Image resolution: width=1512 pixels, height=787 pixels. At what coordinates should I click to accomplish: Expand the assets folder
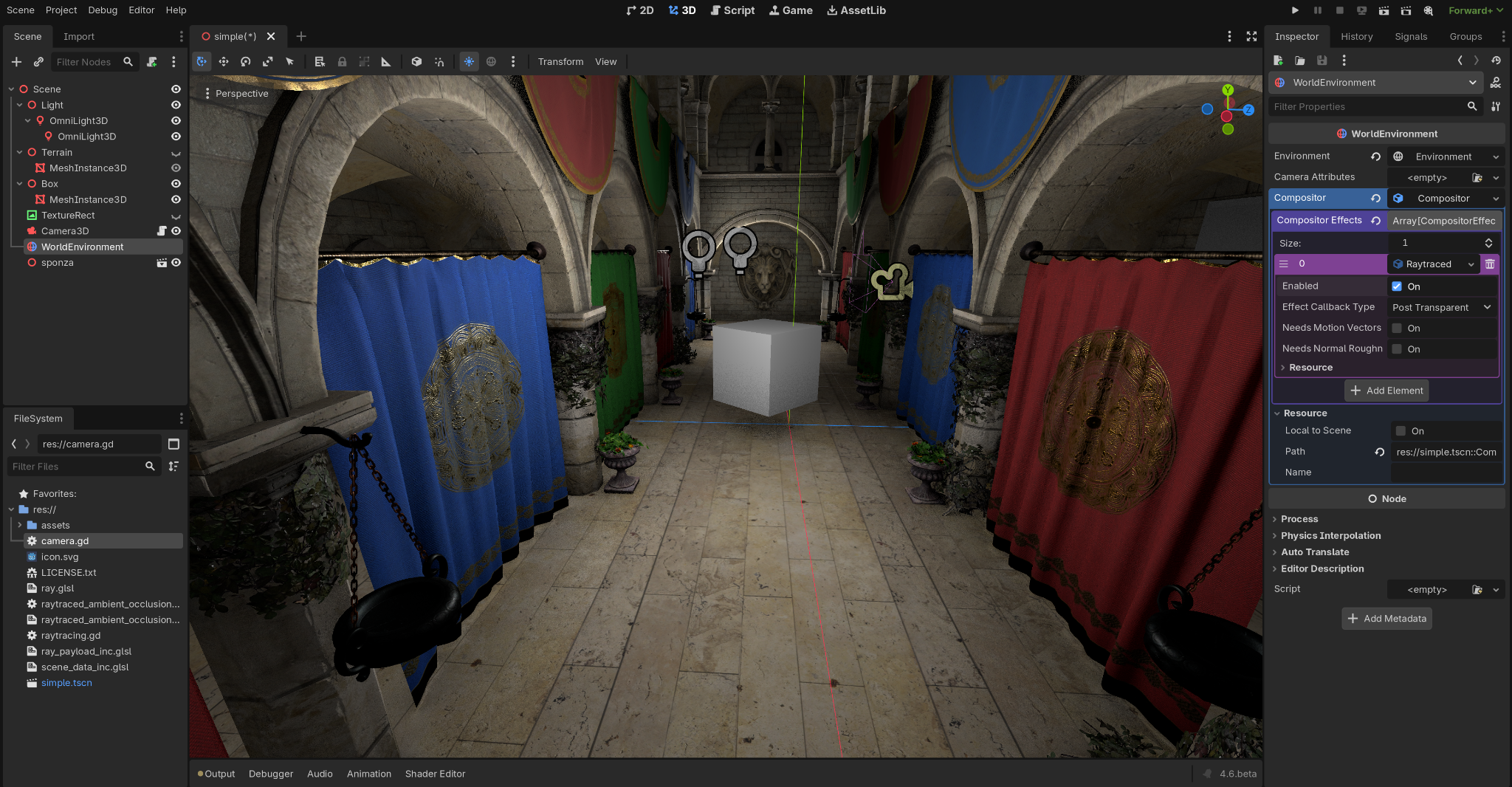(x=19, y=525)
